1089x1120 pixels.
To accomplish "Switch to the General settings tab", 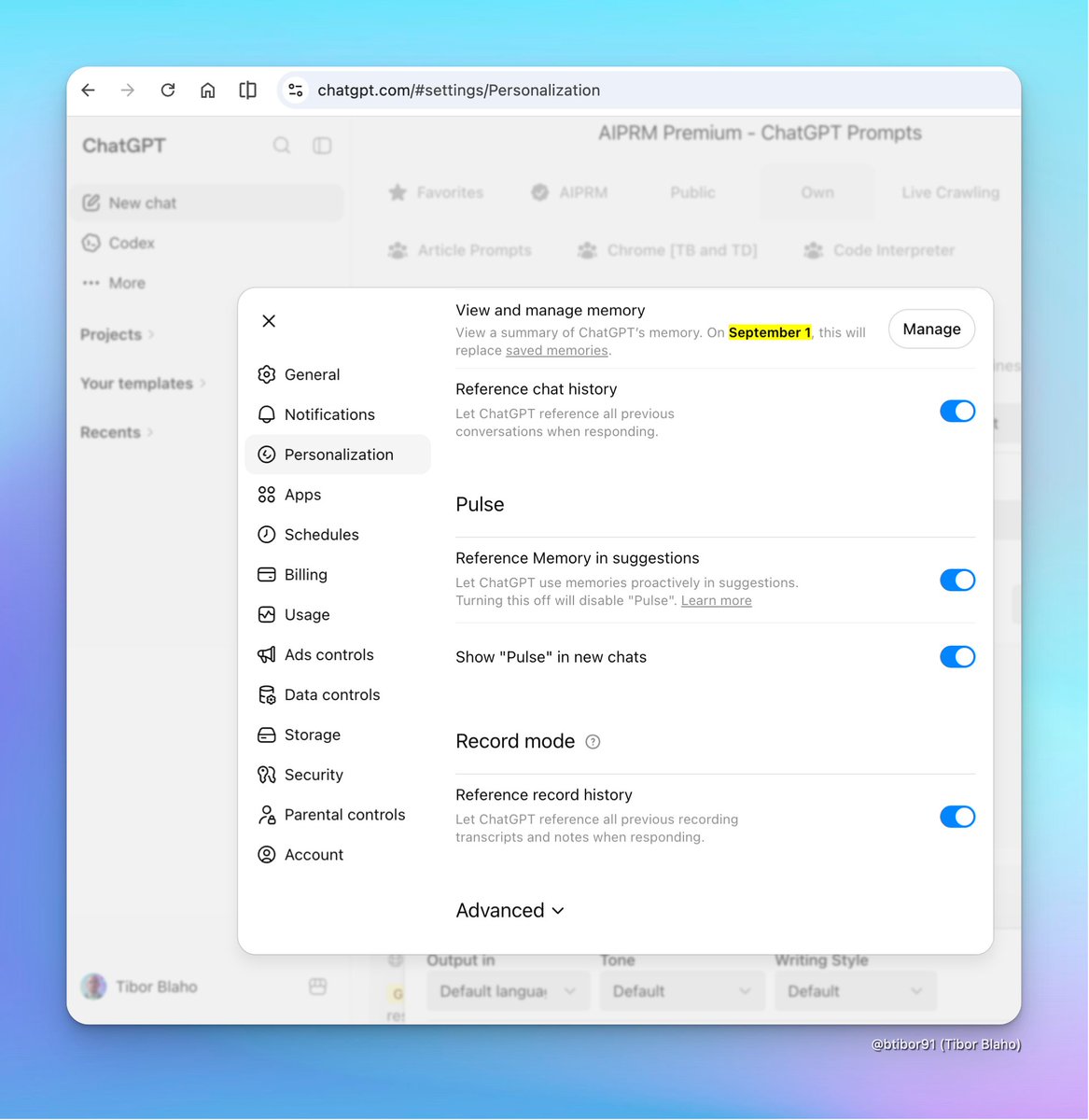I will pos(338,374).
